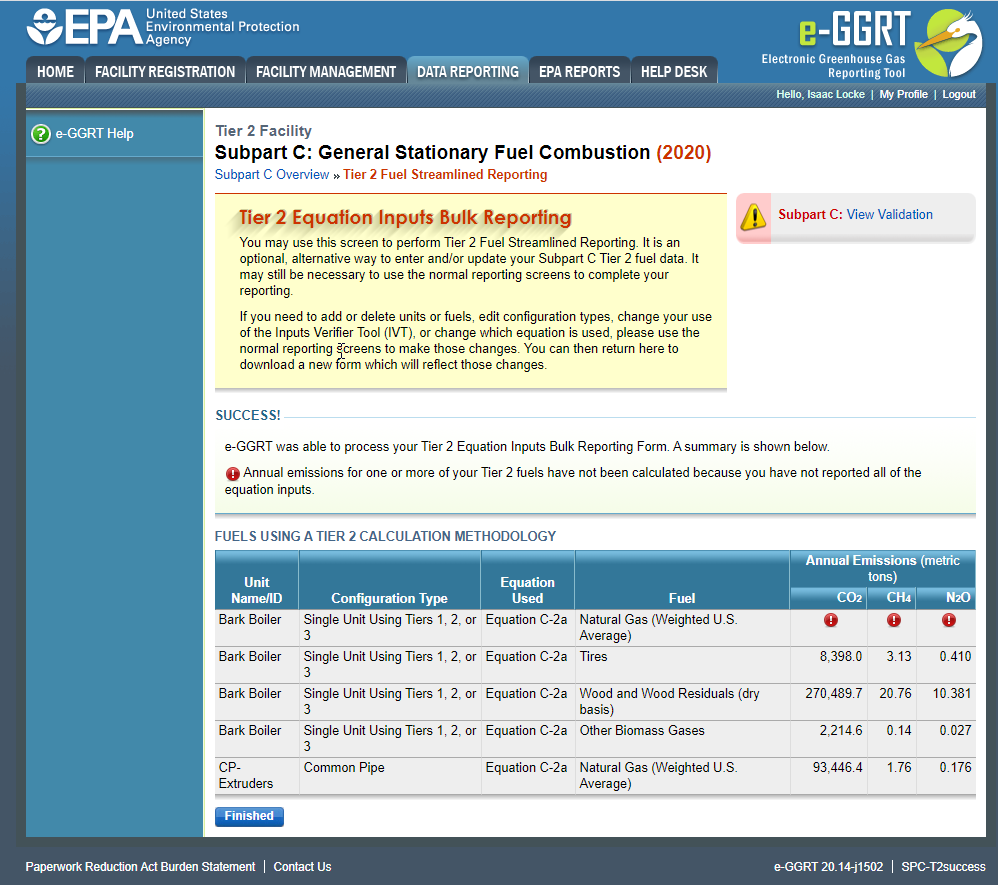998x885 pixels.
Task: Click the e-GGRT bird logo
Action: (949, 43)
